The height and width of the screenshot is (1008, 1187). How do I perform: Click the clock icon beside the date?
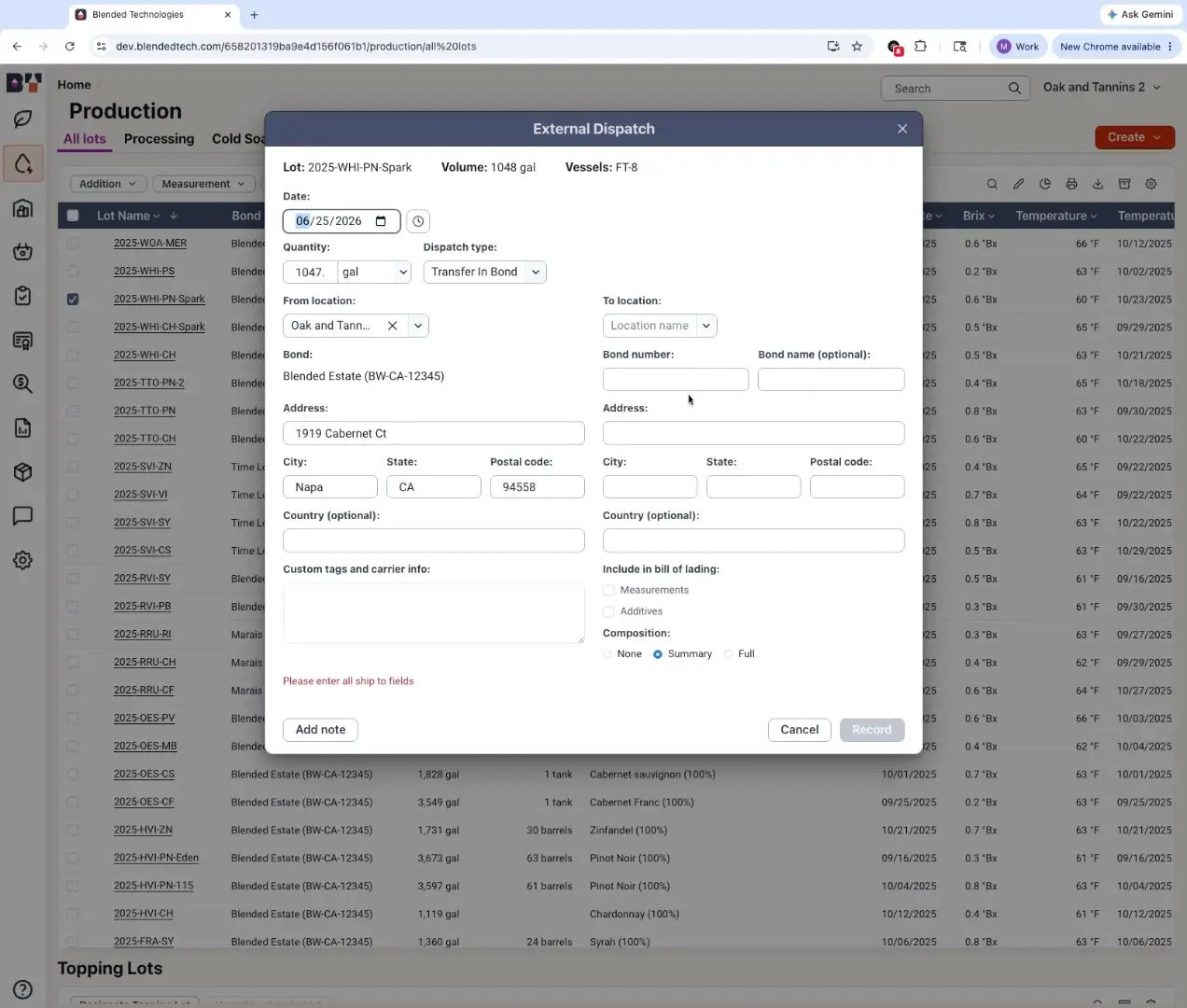pyautogui.click(x=418, y=221)
